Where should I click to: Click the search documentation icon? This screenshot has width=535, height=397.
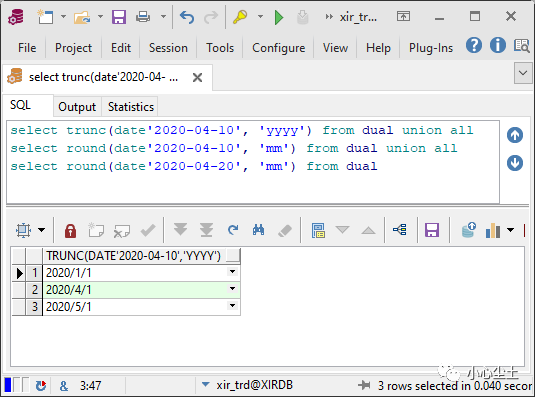pos(522,45)
